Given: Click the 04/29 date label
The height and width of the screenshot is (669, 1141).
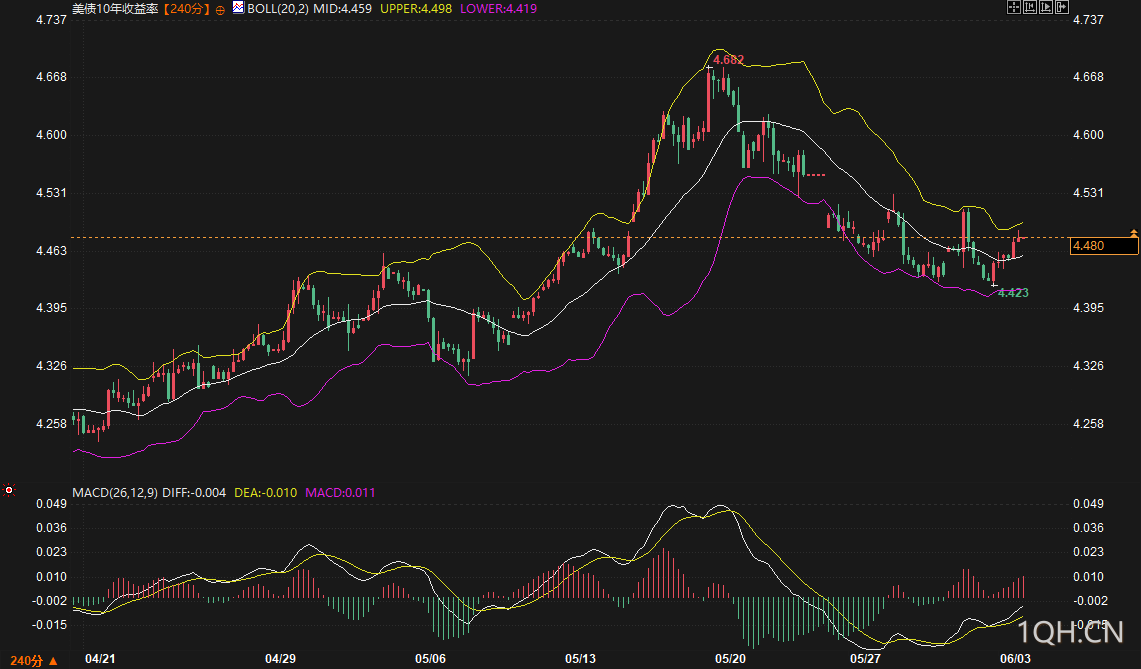Looking at the screenshot, I should (x=280, y=659).
